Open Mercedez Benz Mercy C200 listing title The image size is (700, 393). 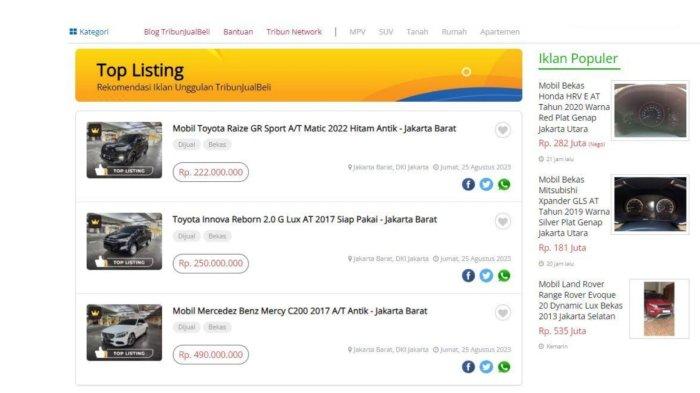click(300, 311)
